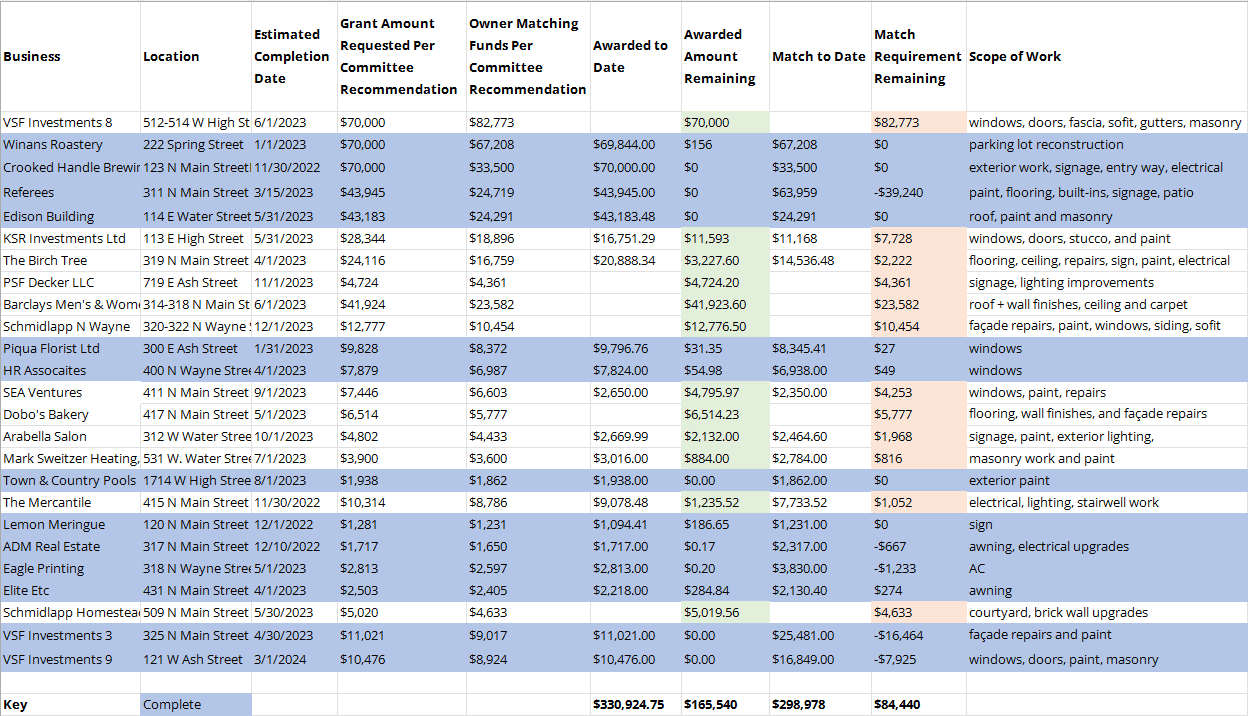The height and width of the screenshot is (716, 1248).
Task: Select the 719 E Ash Street location cell
Action: 196,283
